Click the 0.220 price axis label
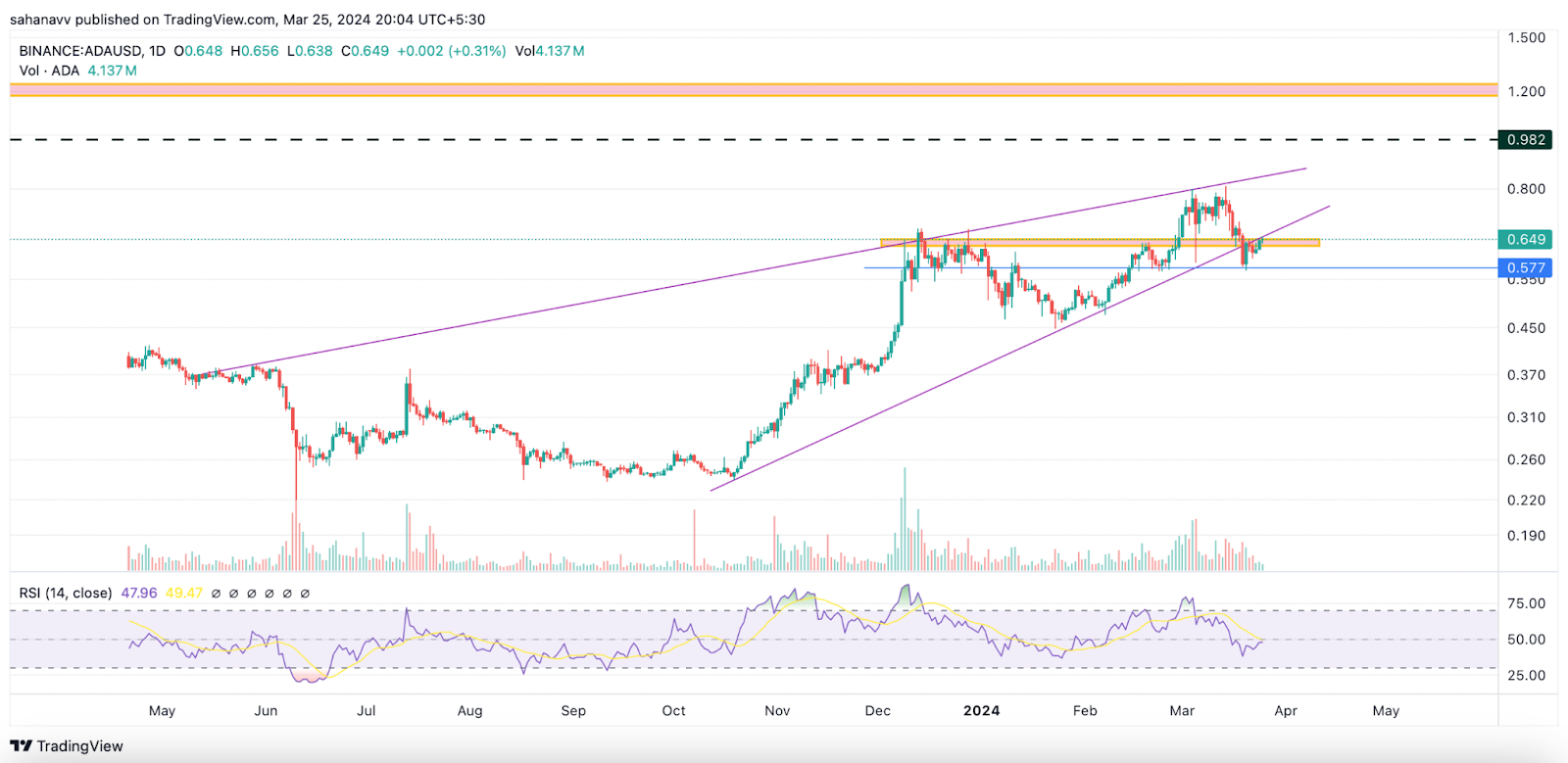This screenshot has width=1568, height=763. point(1526,501)
